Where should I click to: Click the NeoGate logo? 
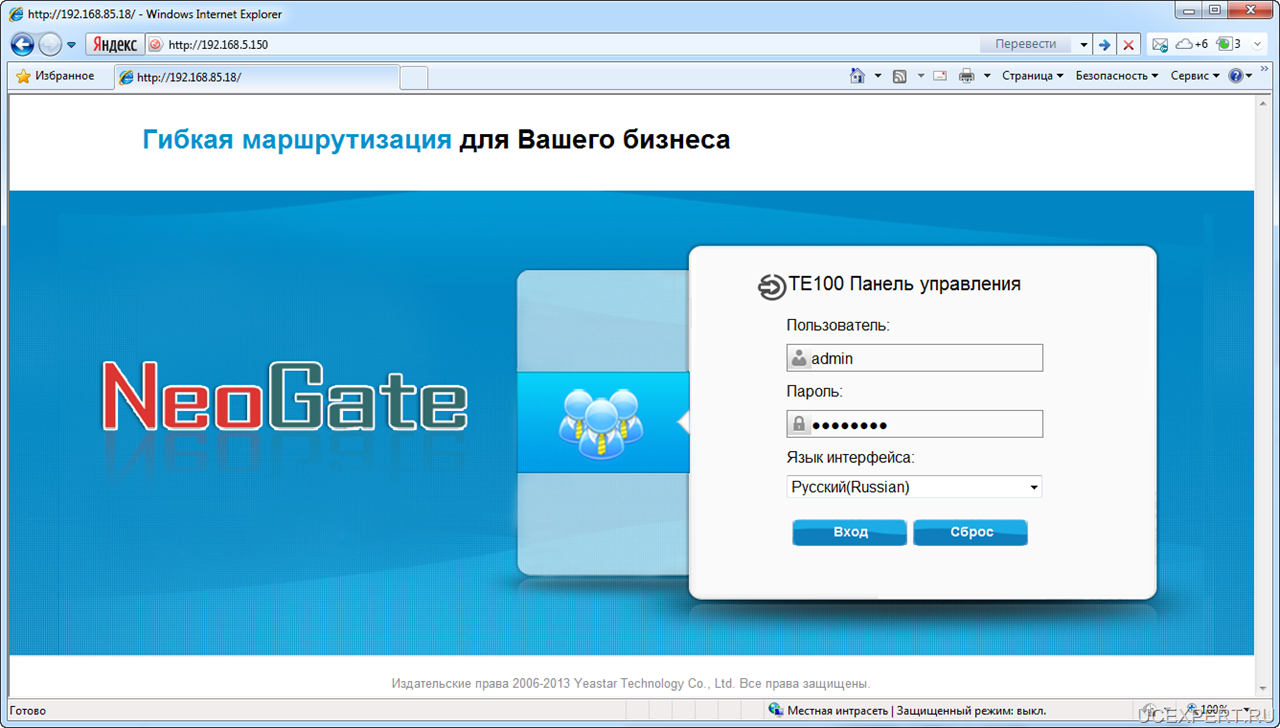pos(285,396)
